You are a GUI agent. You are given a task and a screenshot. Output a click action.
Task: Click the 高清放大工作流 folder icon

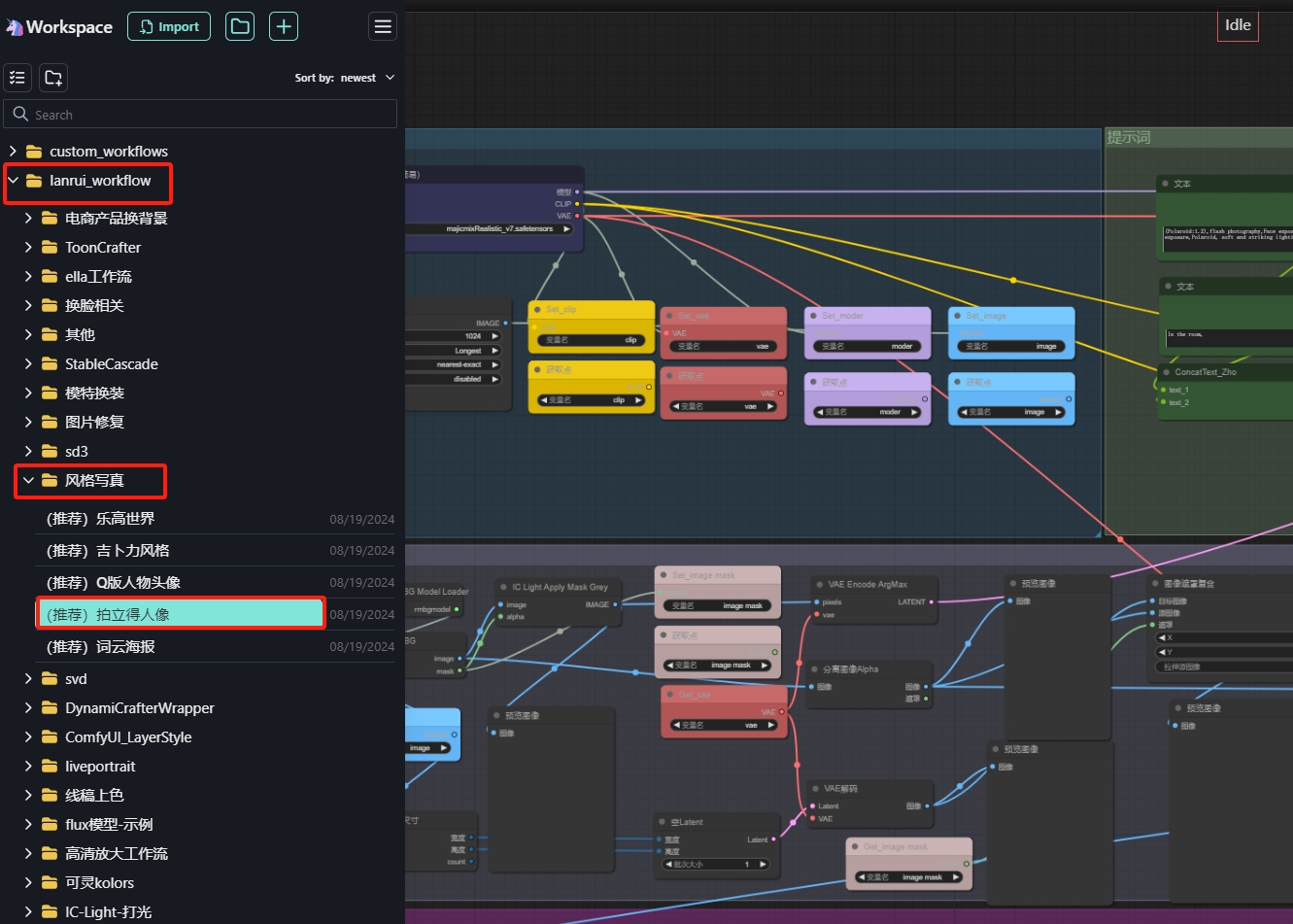(50, 853)
